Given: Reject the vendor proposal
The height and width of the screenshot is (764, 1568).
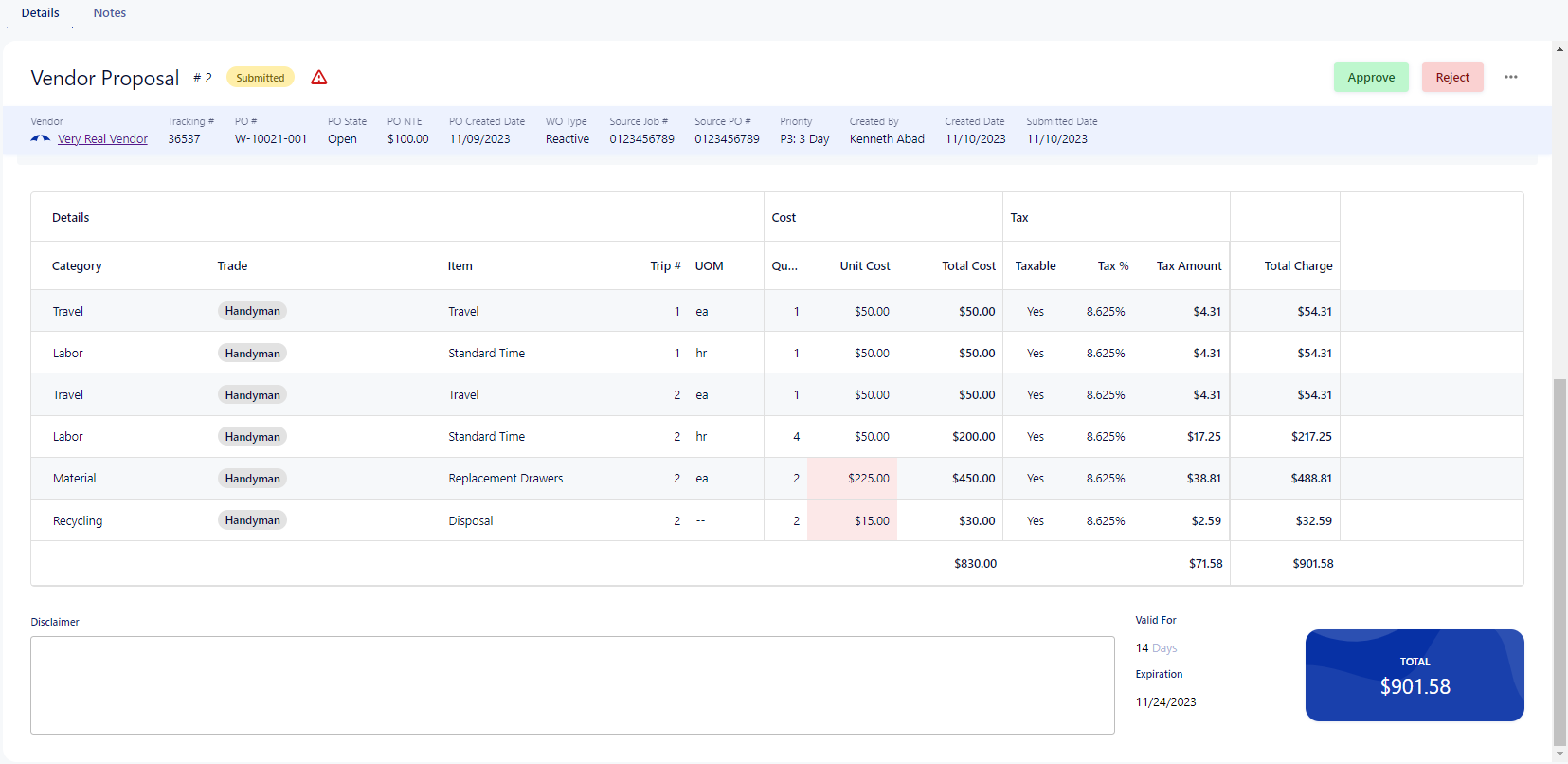Looking at the screenshot, I should tap(1452, 77).
